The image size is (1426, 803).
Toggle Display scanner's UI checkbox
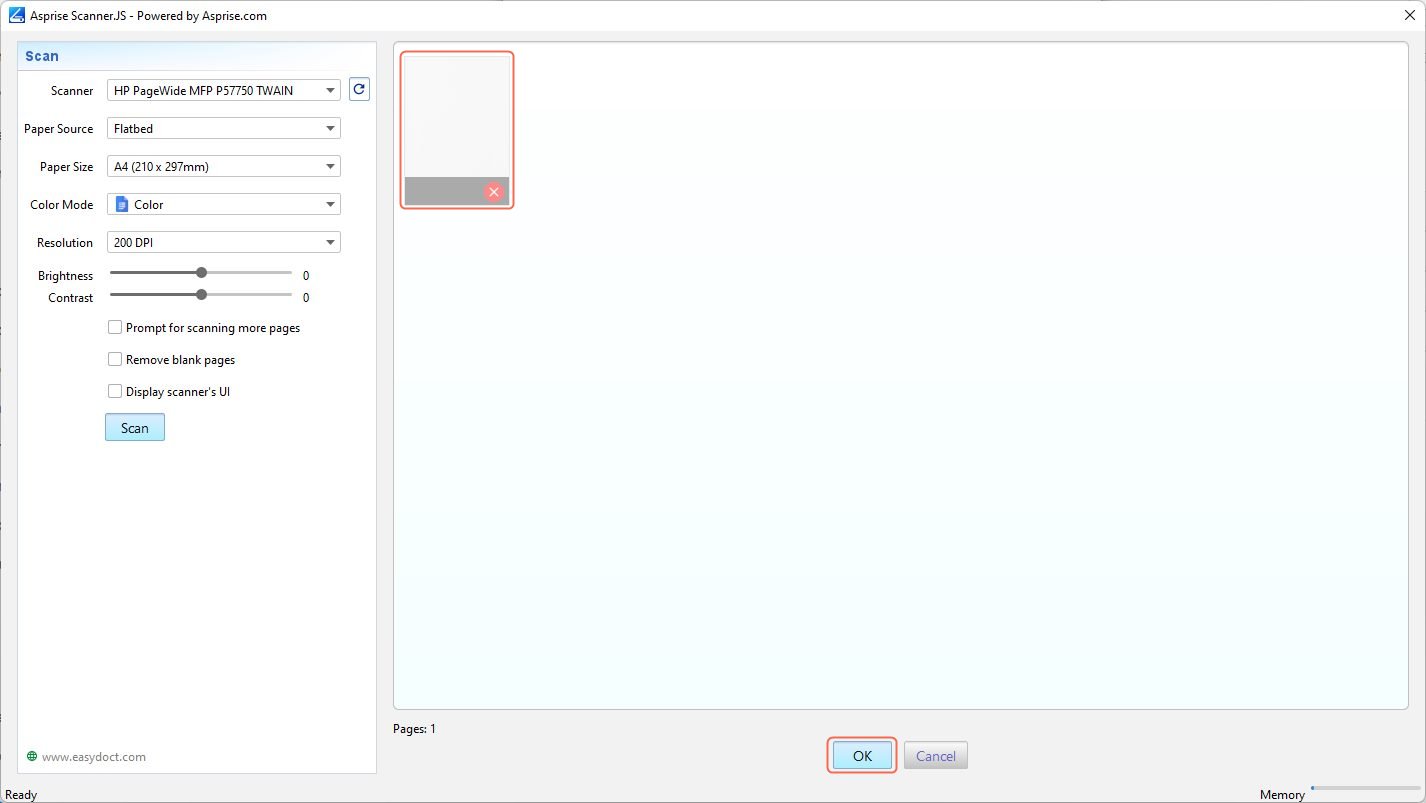pyautogui.click(x=115, y=392)
